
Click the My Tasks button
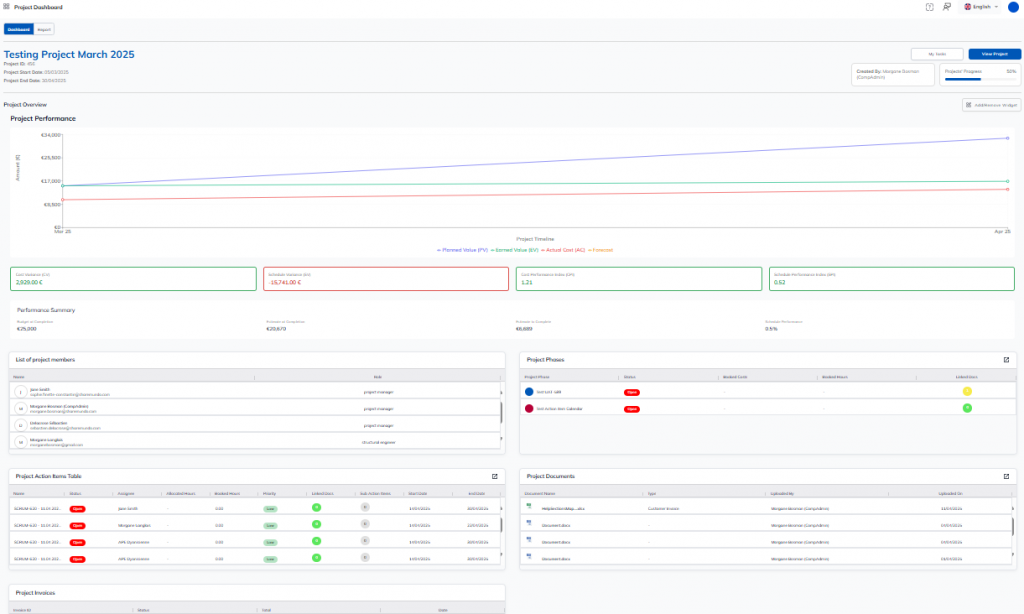pyautogui.click(x=937, y=54)
